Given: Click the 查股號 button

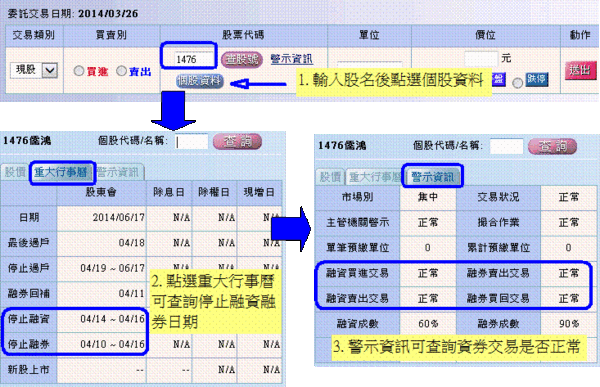Looking at the screenshot, I should pos(242,60).
